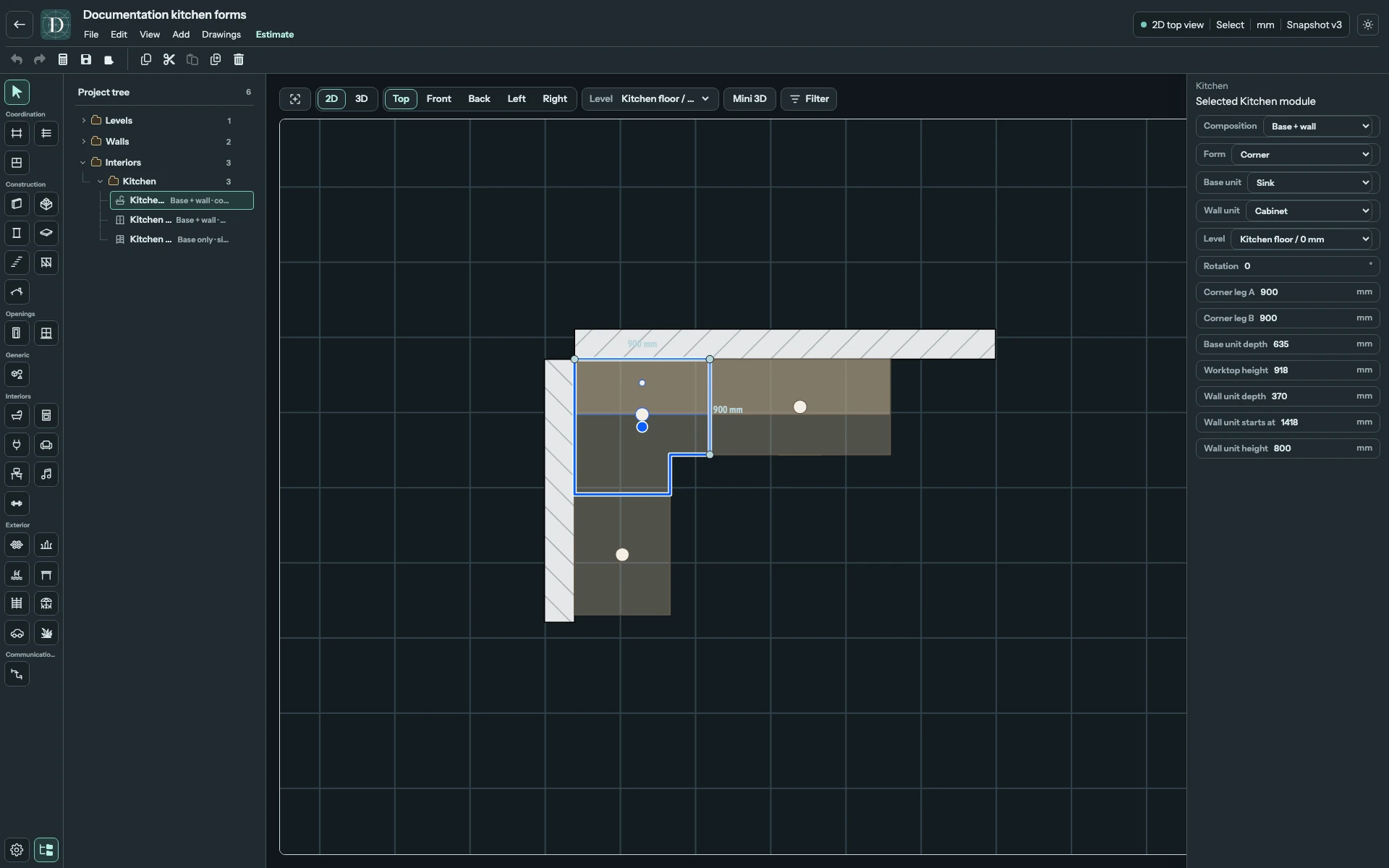Open the Wall unit dropdown
The width and height of the screenshot is (1389, 868).
coord(1309,211)
